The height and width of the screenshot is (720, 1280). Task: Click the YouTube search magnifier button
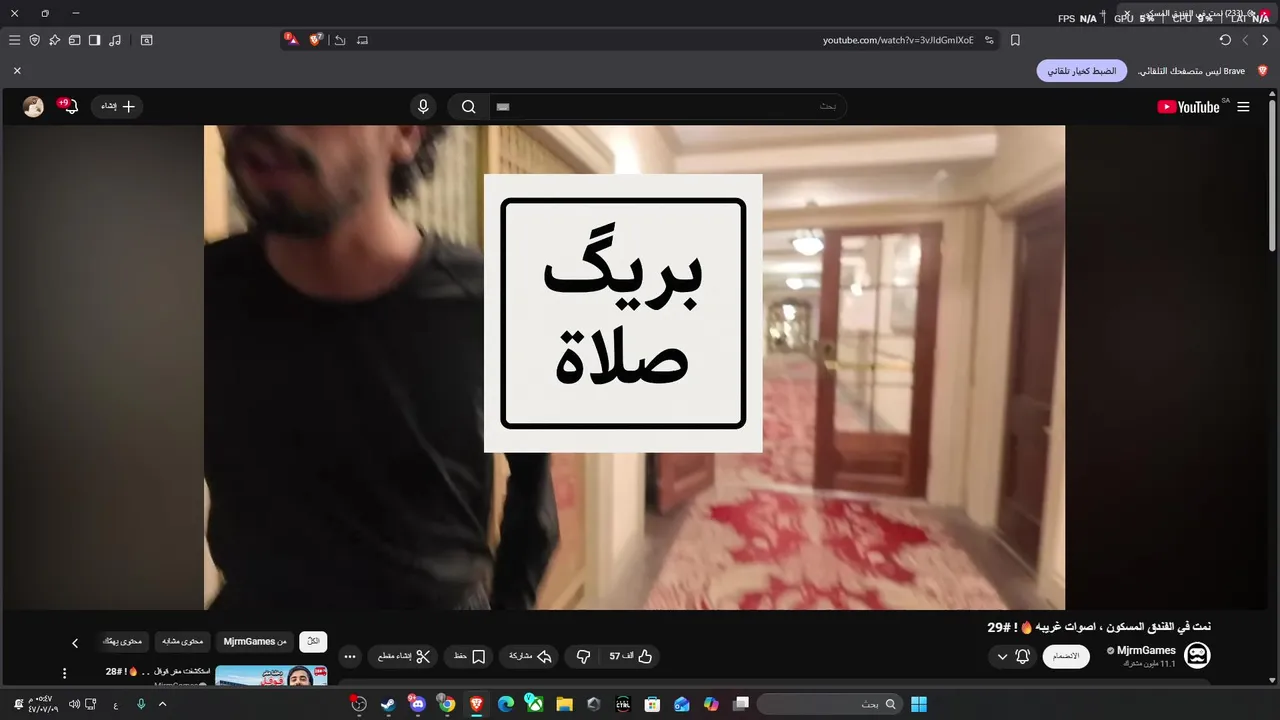point(468,106)
